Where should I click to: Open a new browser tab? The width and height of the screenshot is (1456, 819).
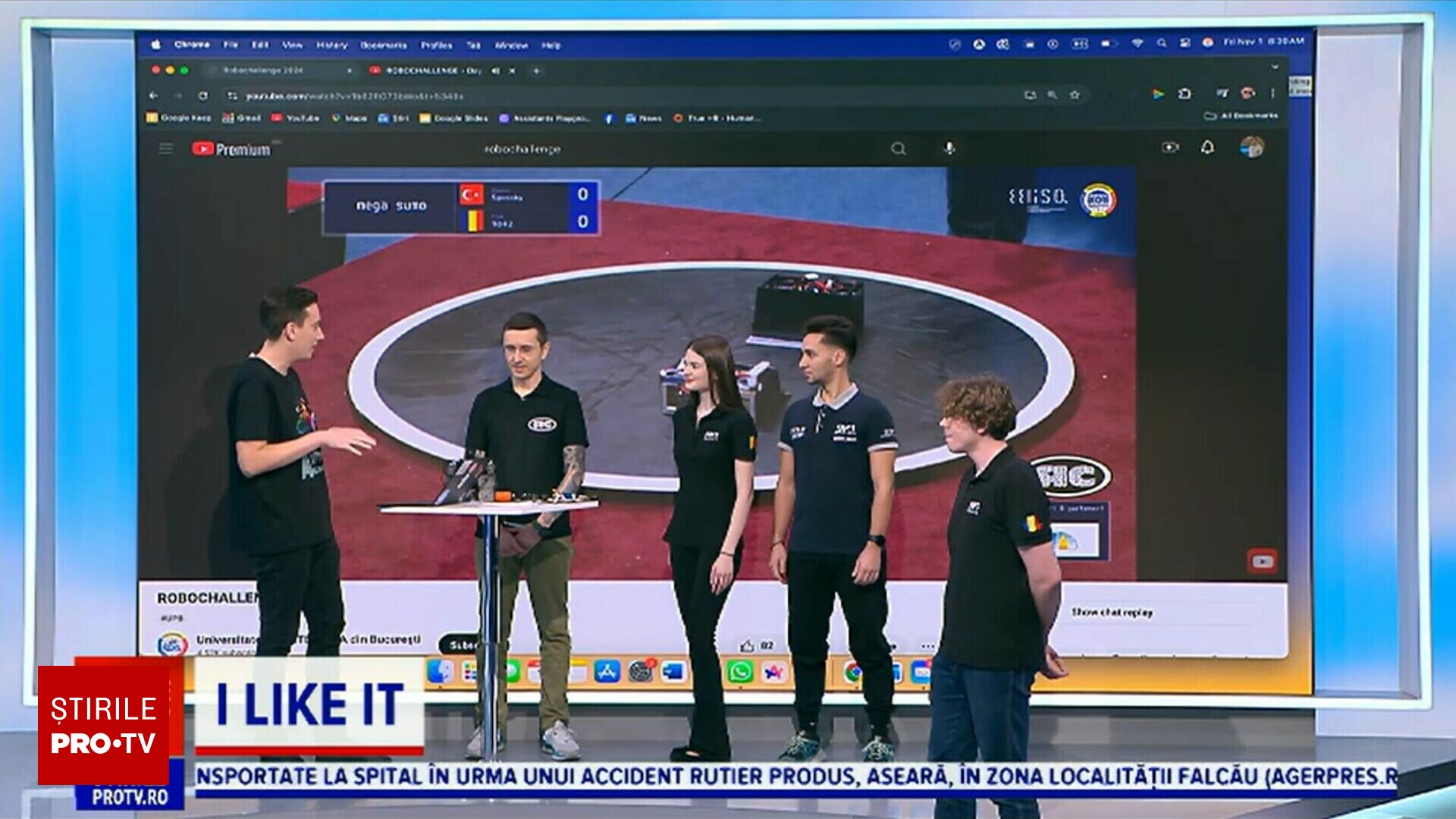tap(536, 71)
